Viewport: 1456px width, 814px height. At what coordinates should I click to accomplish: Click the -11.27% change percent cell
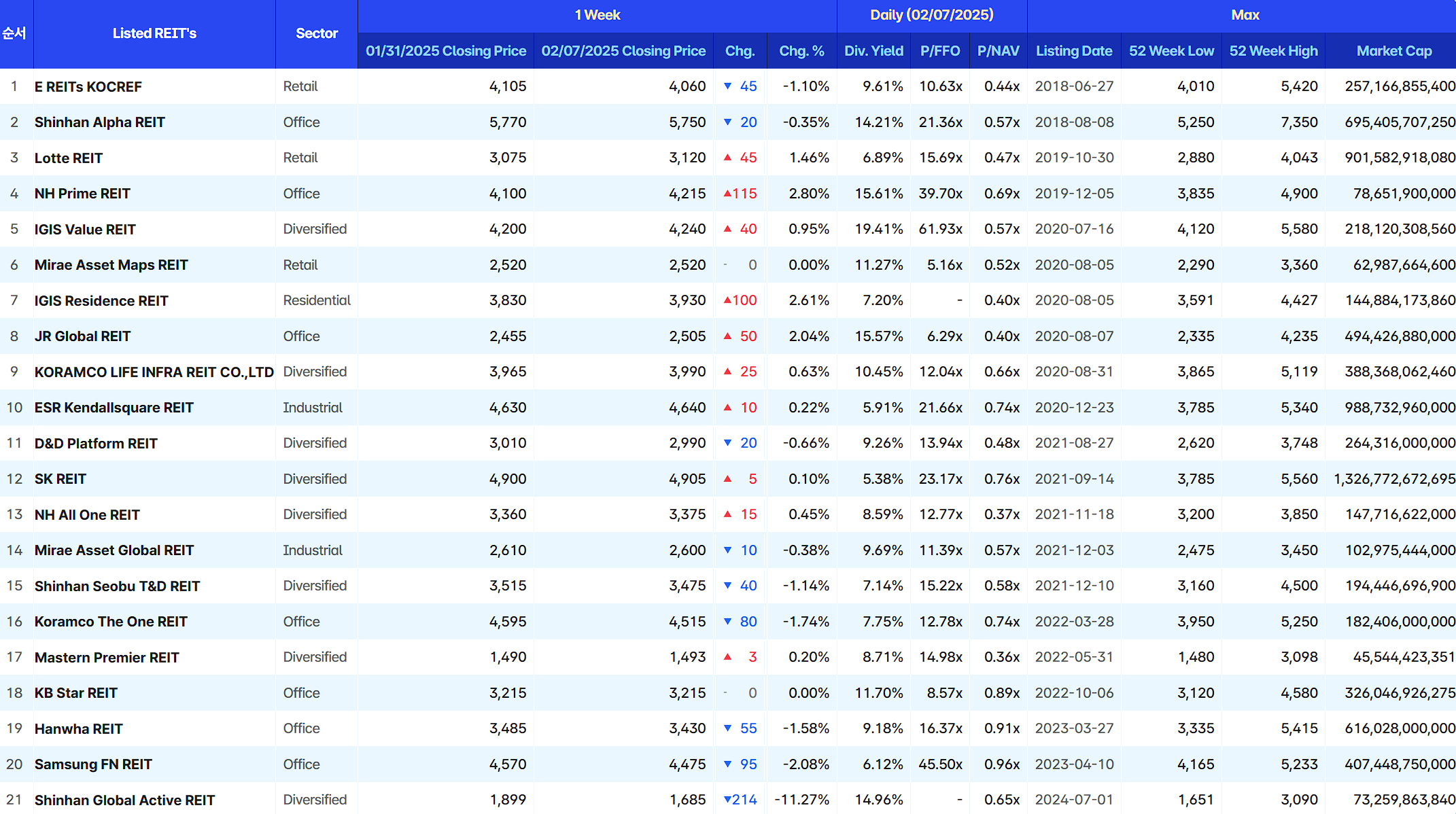click(x=801, y=800)
